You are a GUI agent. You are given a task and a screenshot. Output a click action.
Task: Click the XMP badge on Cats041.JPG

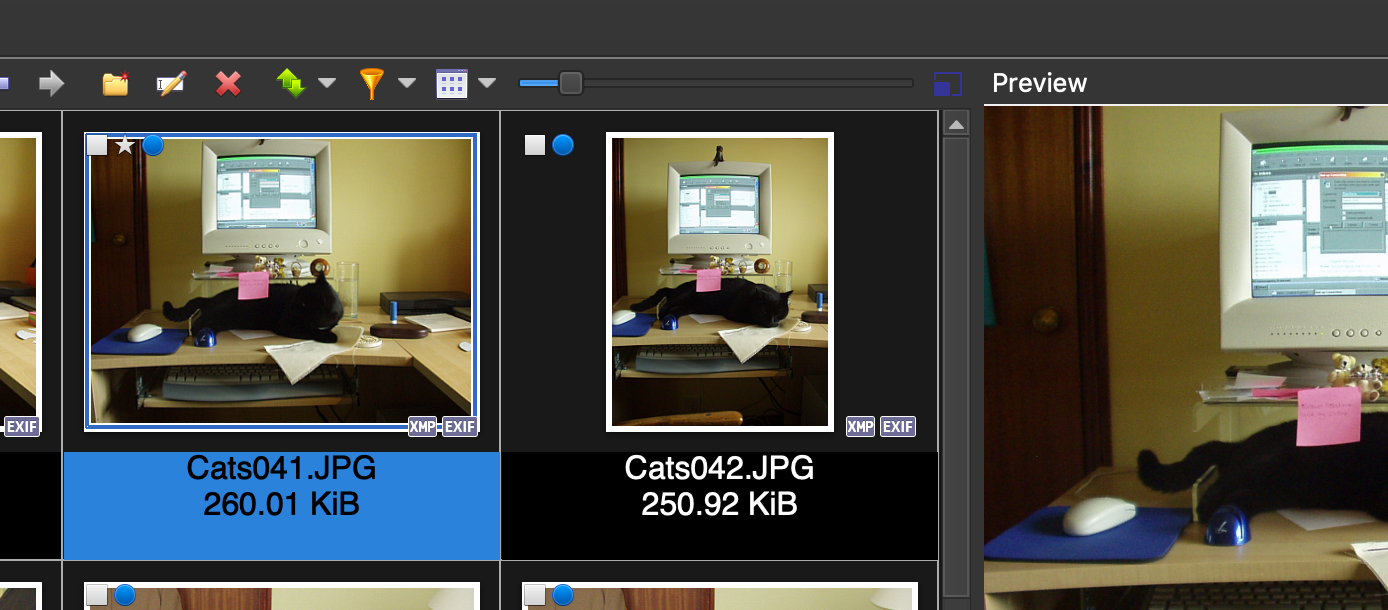423,427
